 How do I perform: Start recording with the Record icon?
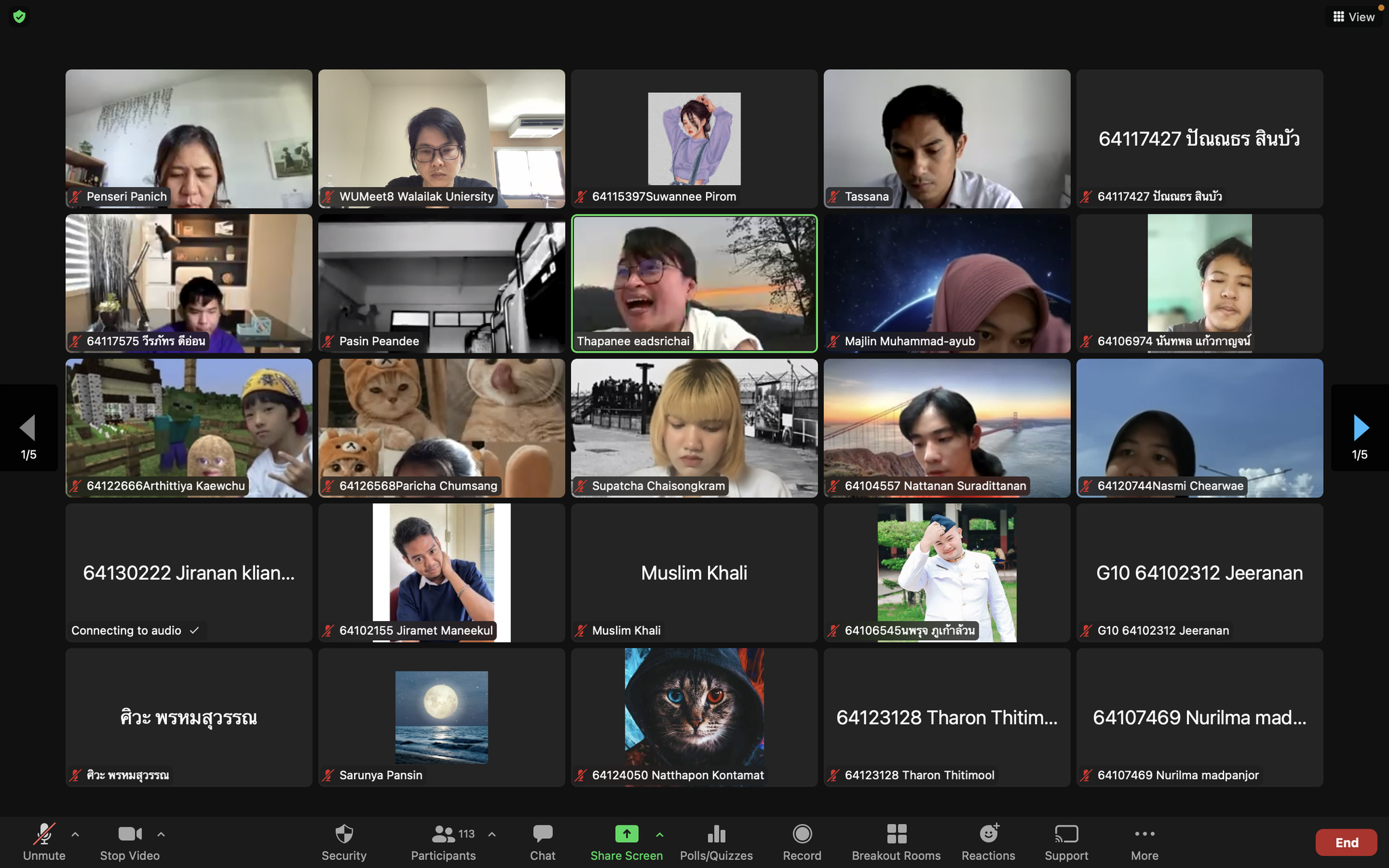(802, 834)
